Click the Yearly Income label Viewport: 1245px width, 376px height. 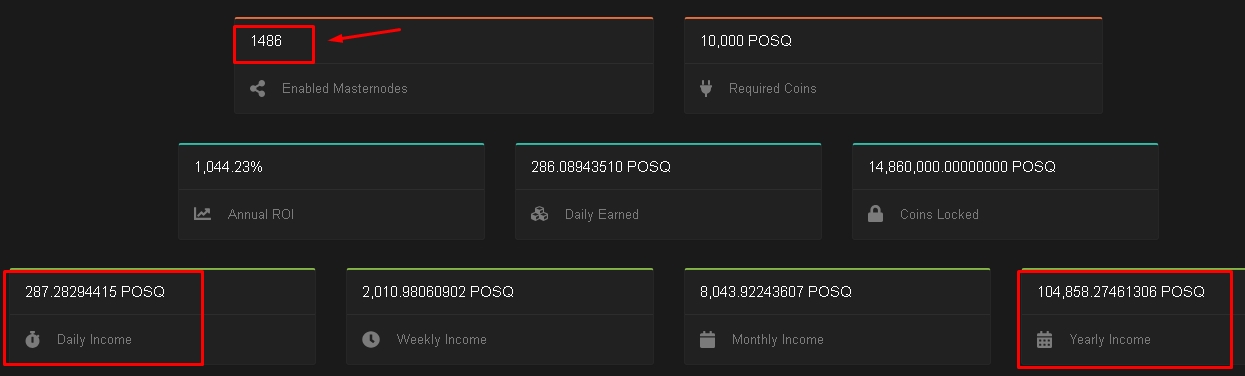[1110, 340]
